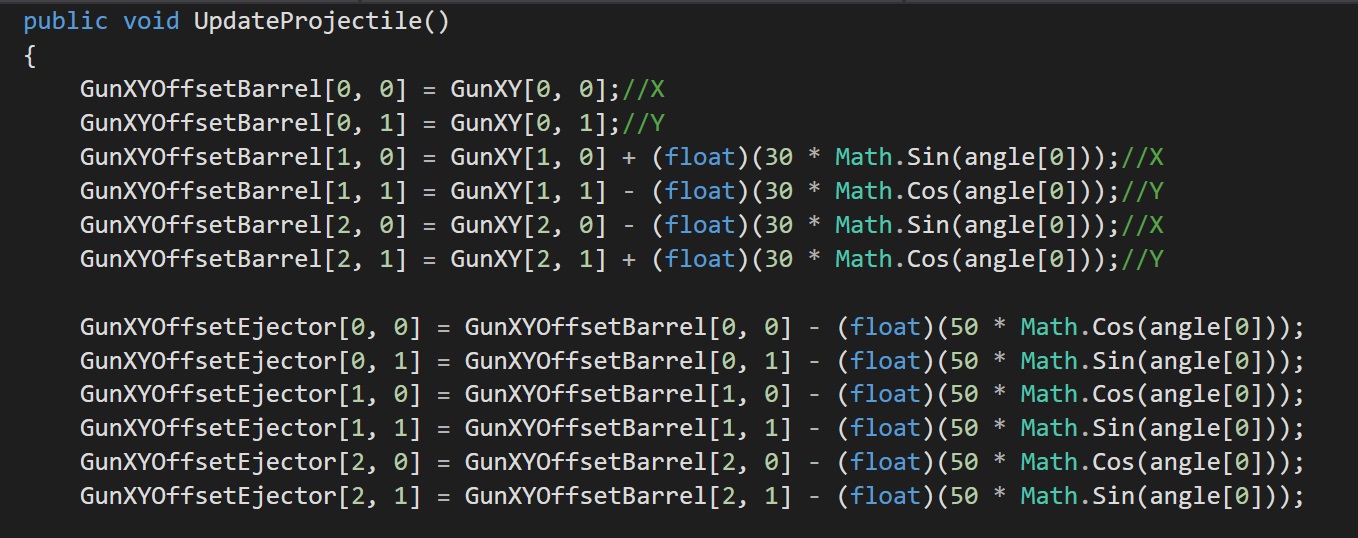Screen dimensions: 1358x538
Task: Click the 'public' keyword in the method signature
Action: tap(65, 22)
